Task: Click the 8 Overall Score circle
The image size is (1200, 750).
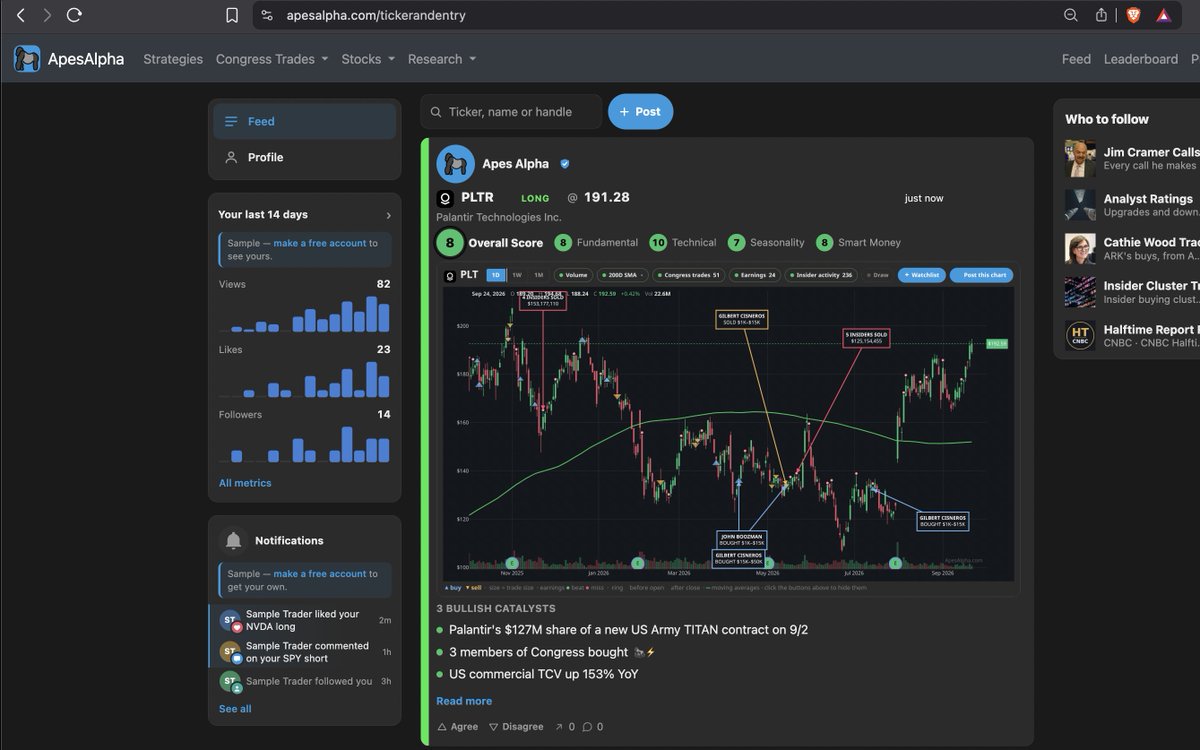Action: pos(450,243)
